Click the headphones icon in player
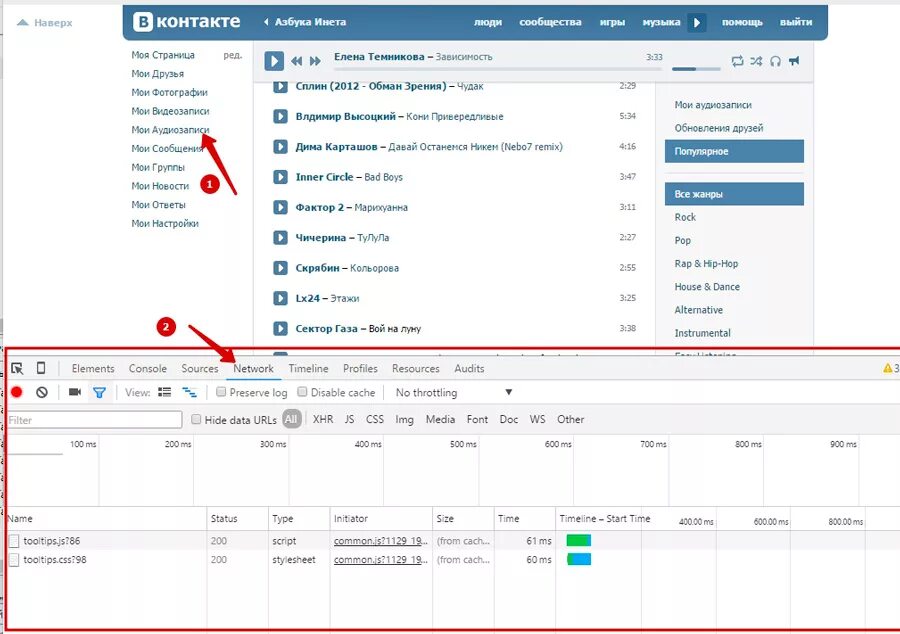The width and height of the screenshot is (900, 634). [775, 61]
